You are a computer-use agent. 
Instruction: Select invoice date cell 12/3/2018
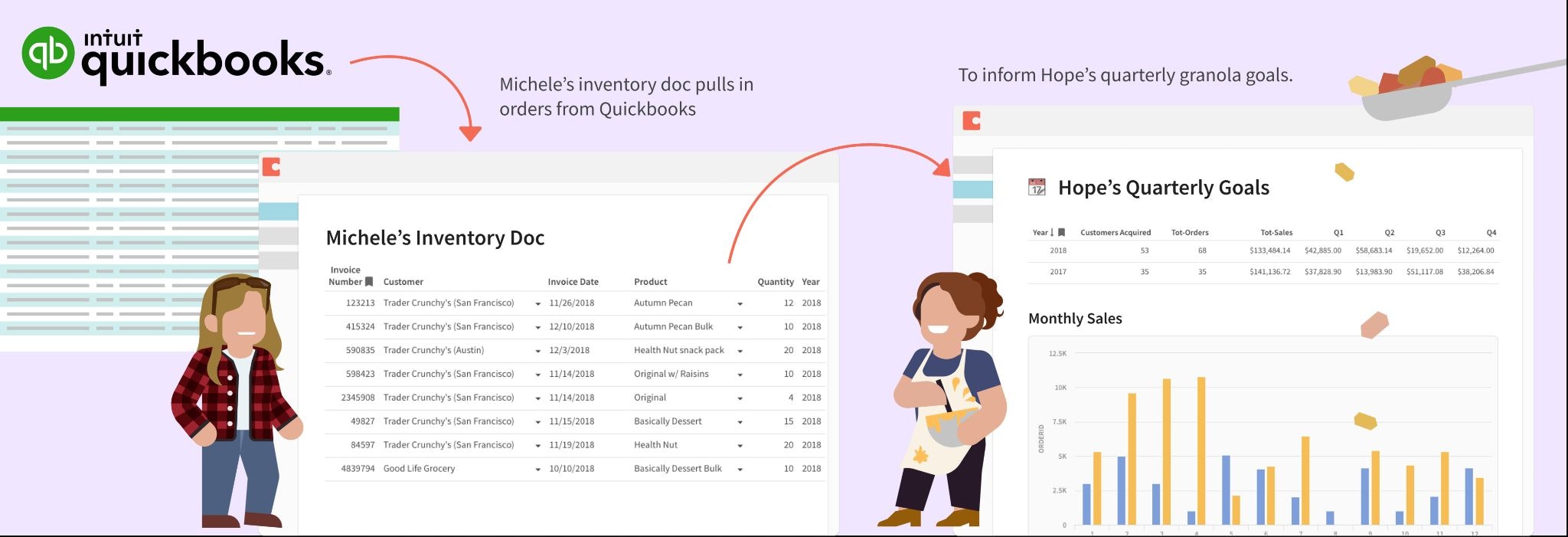pos(569,351)
